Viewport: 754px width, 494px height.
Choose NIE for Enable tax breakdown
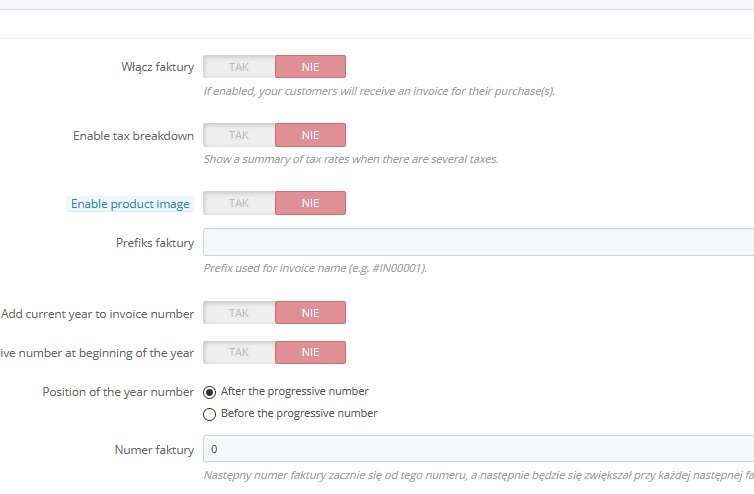310,135
